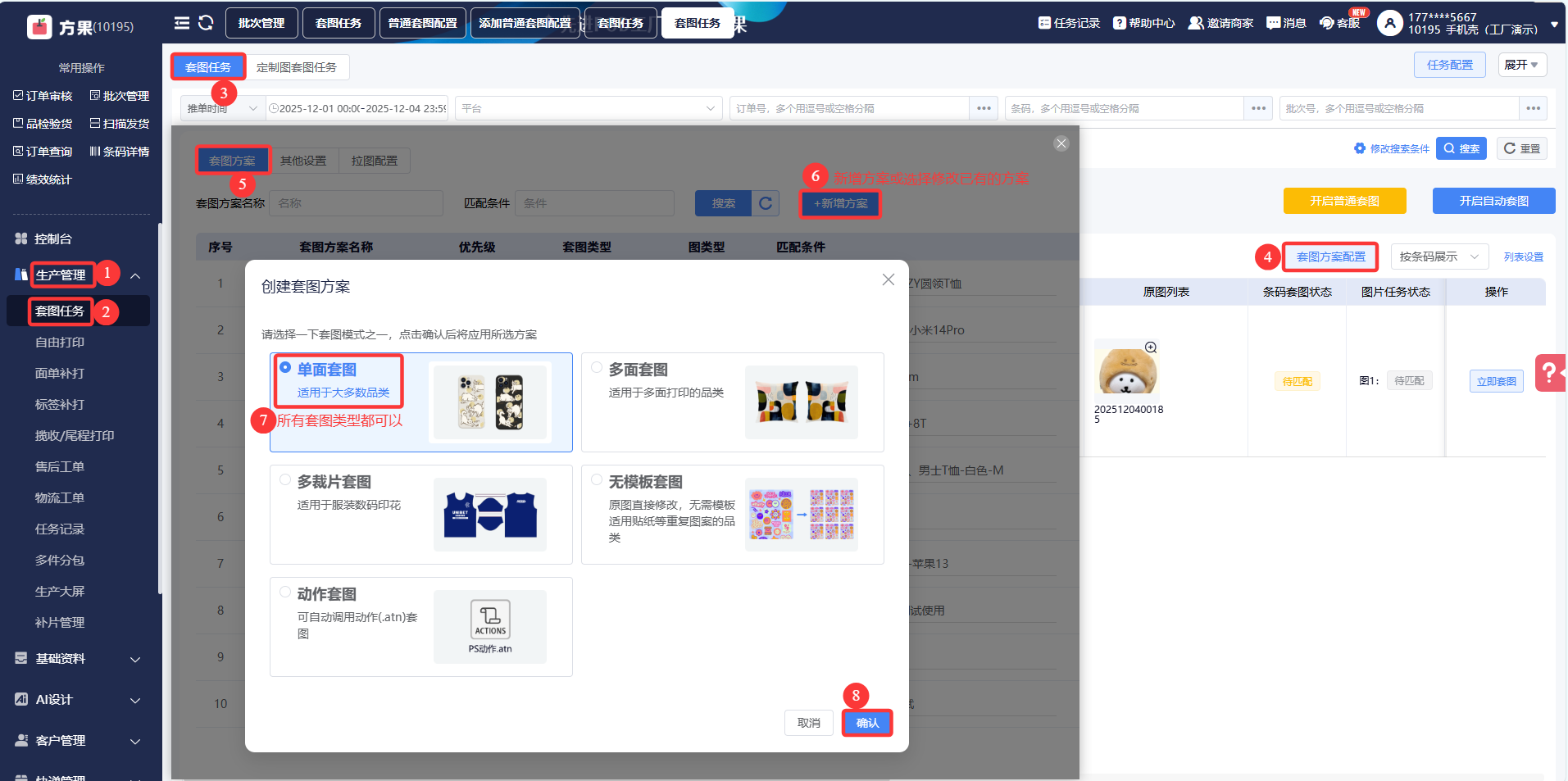Screen dimensions: 1568x781
Task: Open the 条码详情 shortcut
Action: tap(119, 152)
